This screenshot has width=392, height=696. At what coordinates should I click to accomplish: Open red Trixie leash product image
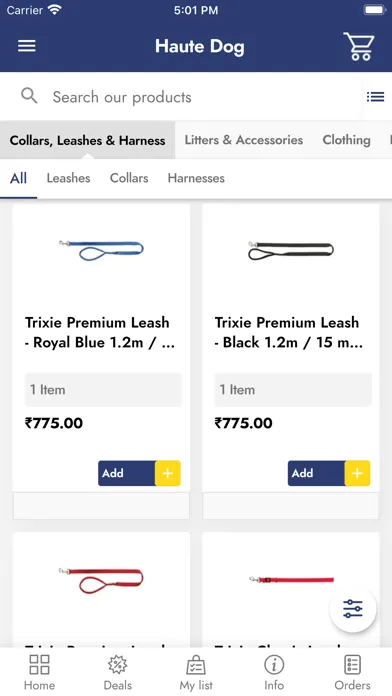pyautogui.click(x=101, y=580)
